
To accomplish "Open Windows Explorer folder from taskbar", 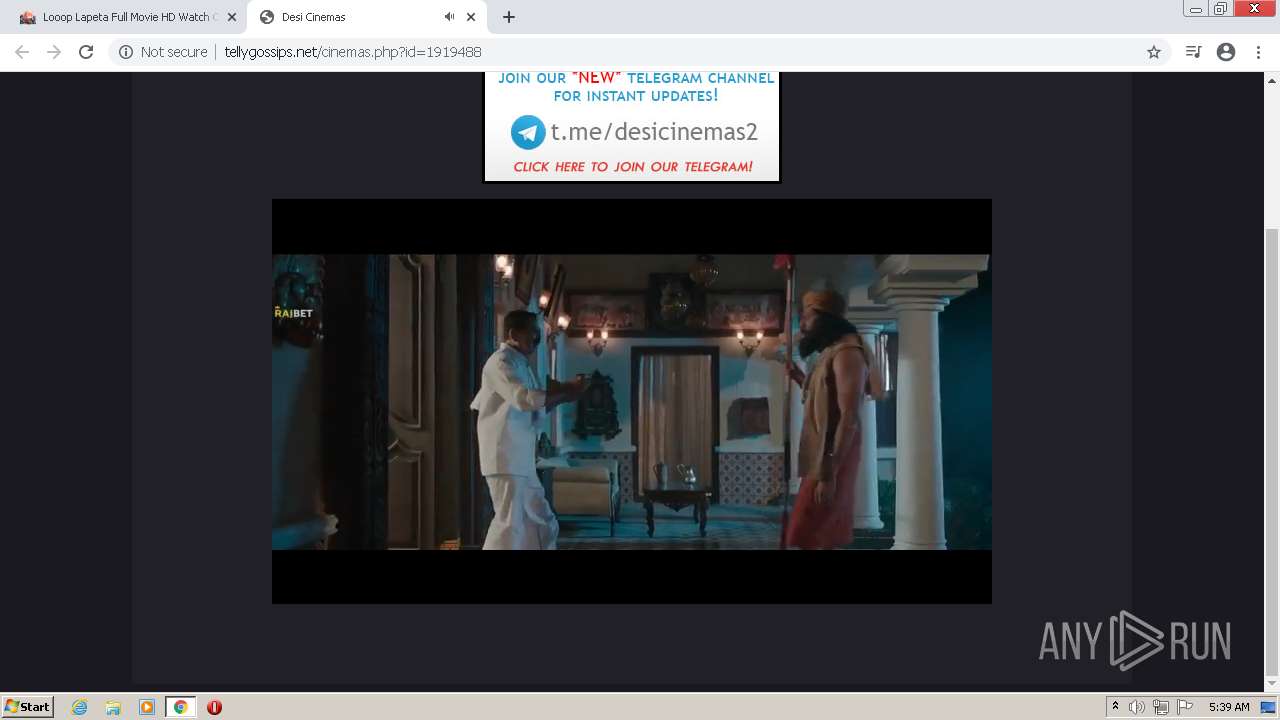I will pos(113,707).
